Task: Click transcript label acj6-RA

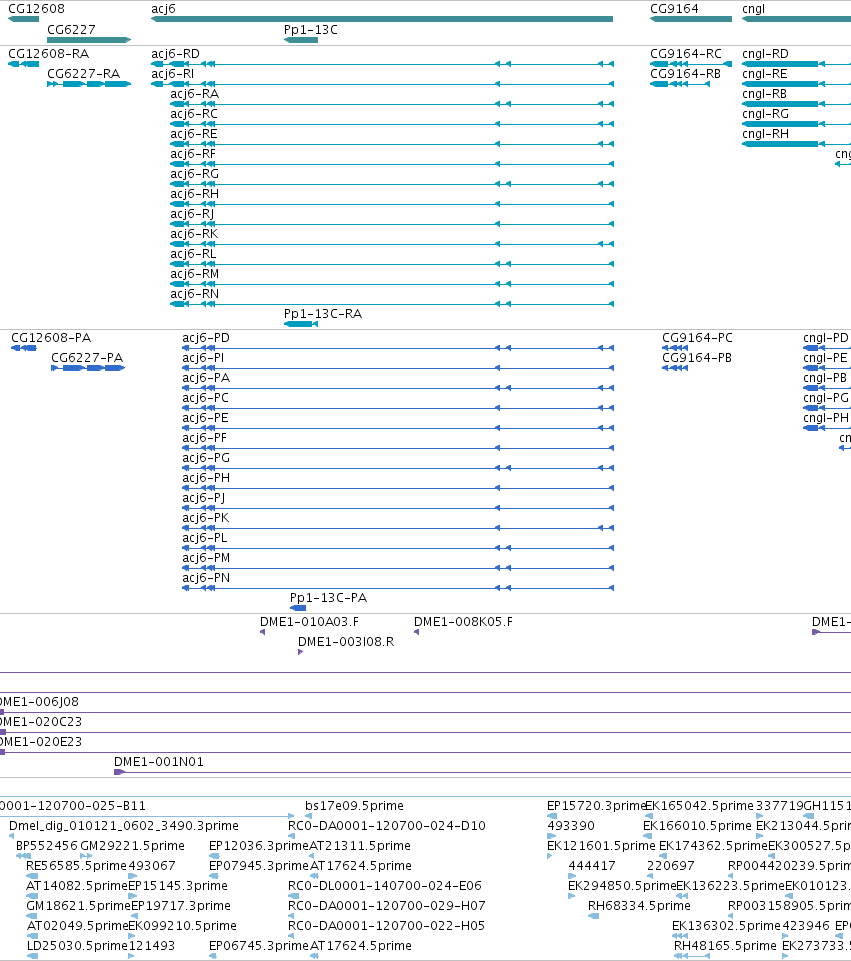Action: pyautogui.click(x=194, y=94)
